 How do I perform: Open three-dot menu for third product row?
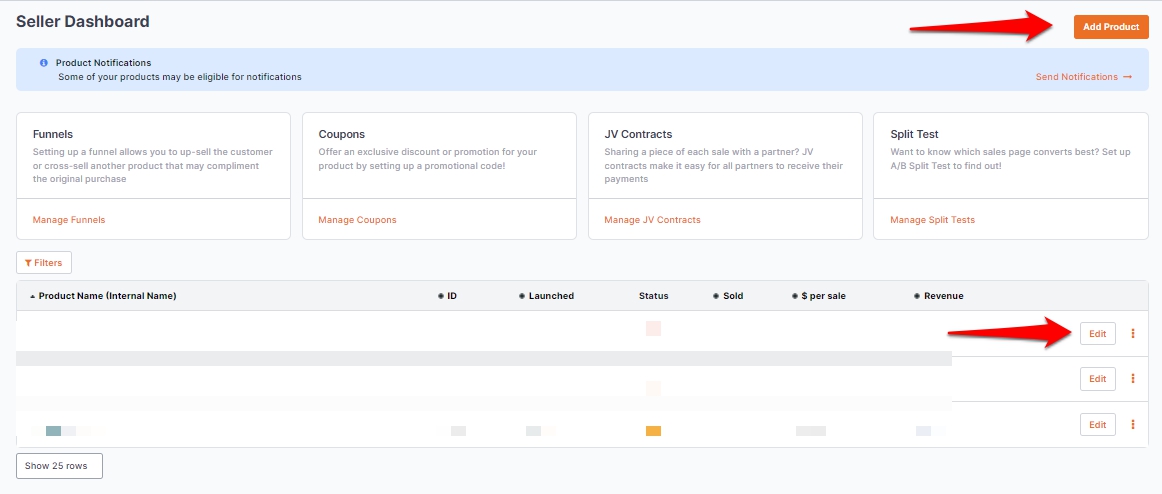1133,425
